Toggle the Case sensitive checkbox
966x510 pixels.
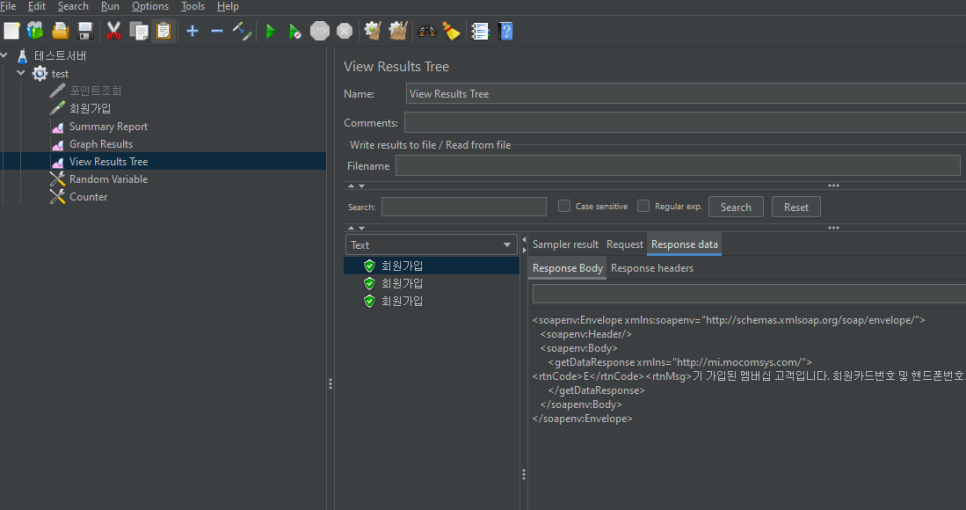click(564, 206)
